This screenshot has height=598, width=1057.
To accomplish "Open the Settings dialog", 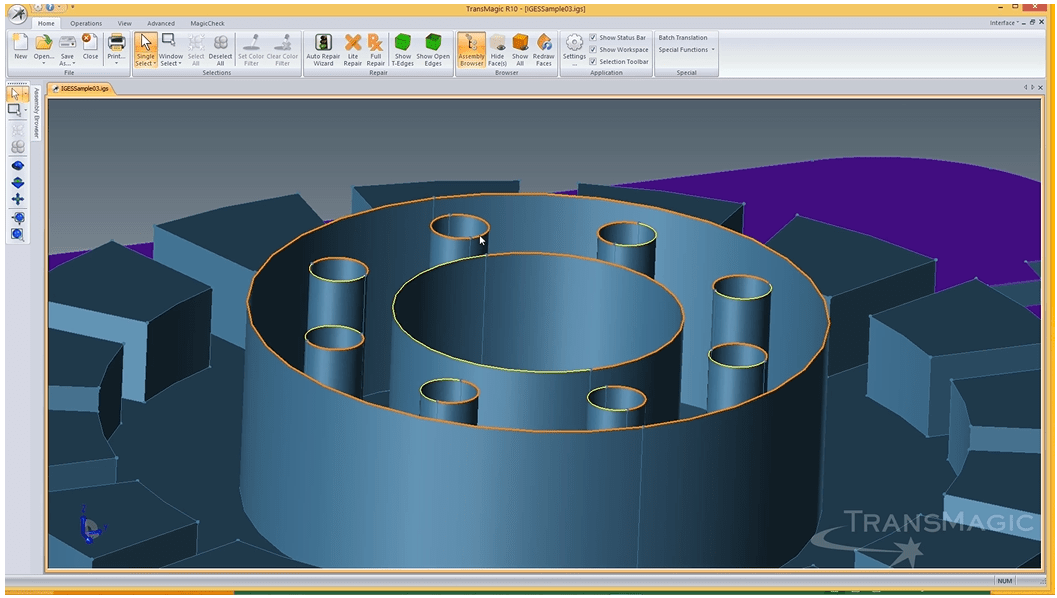I will click(574, 49).
